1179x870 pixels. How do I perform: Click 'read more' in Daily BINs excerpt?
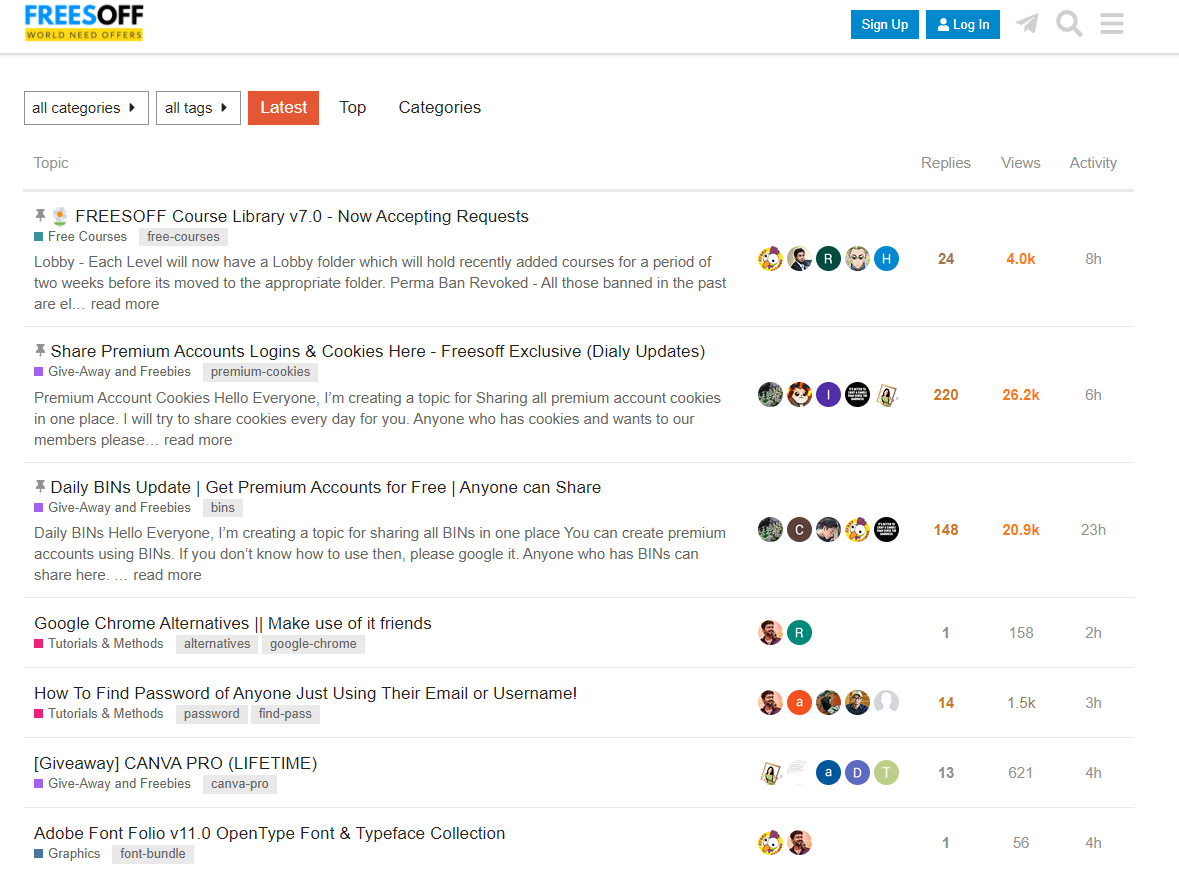pyautogui.click(x=167, y=575)
